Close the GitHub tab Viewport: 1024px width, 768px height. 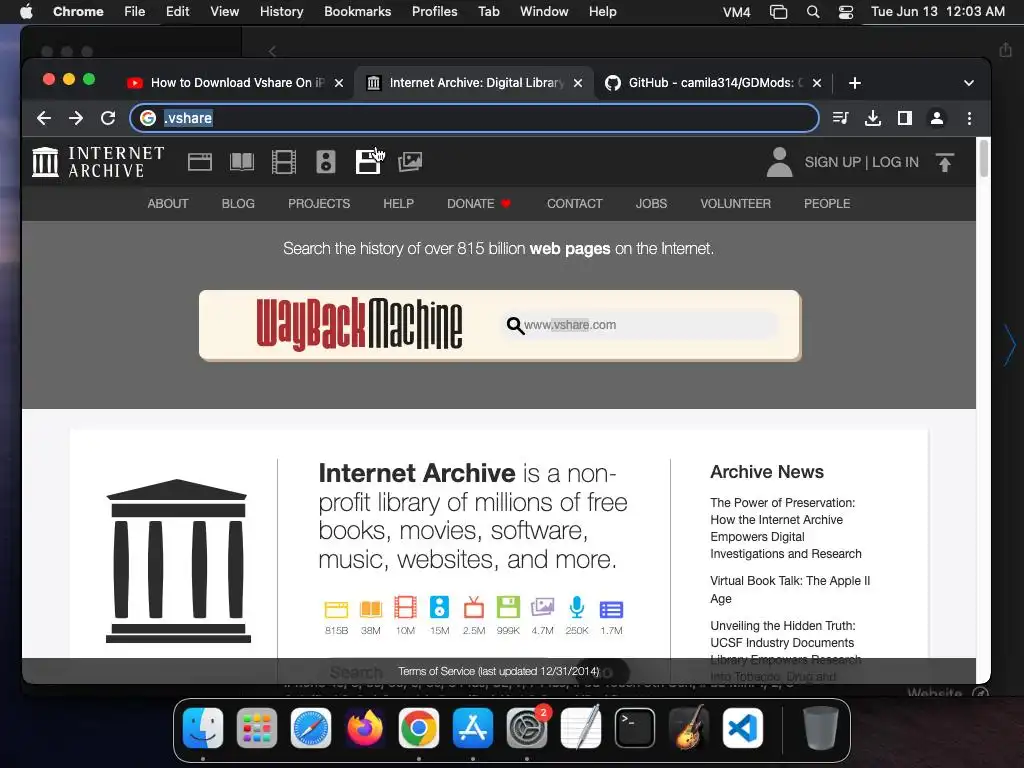817,83
